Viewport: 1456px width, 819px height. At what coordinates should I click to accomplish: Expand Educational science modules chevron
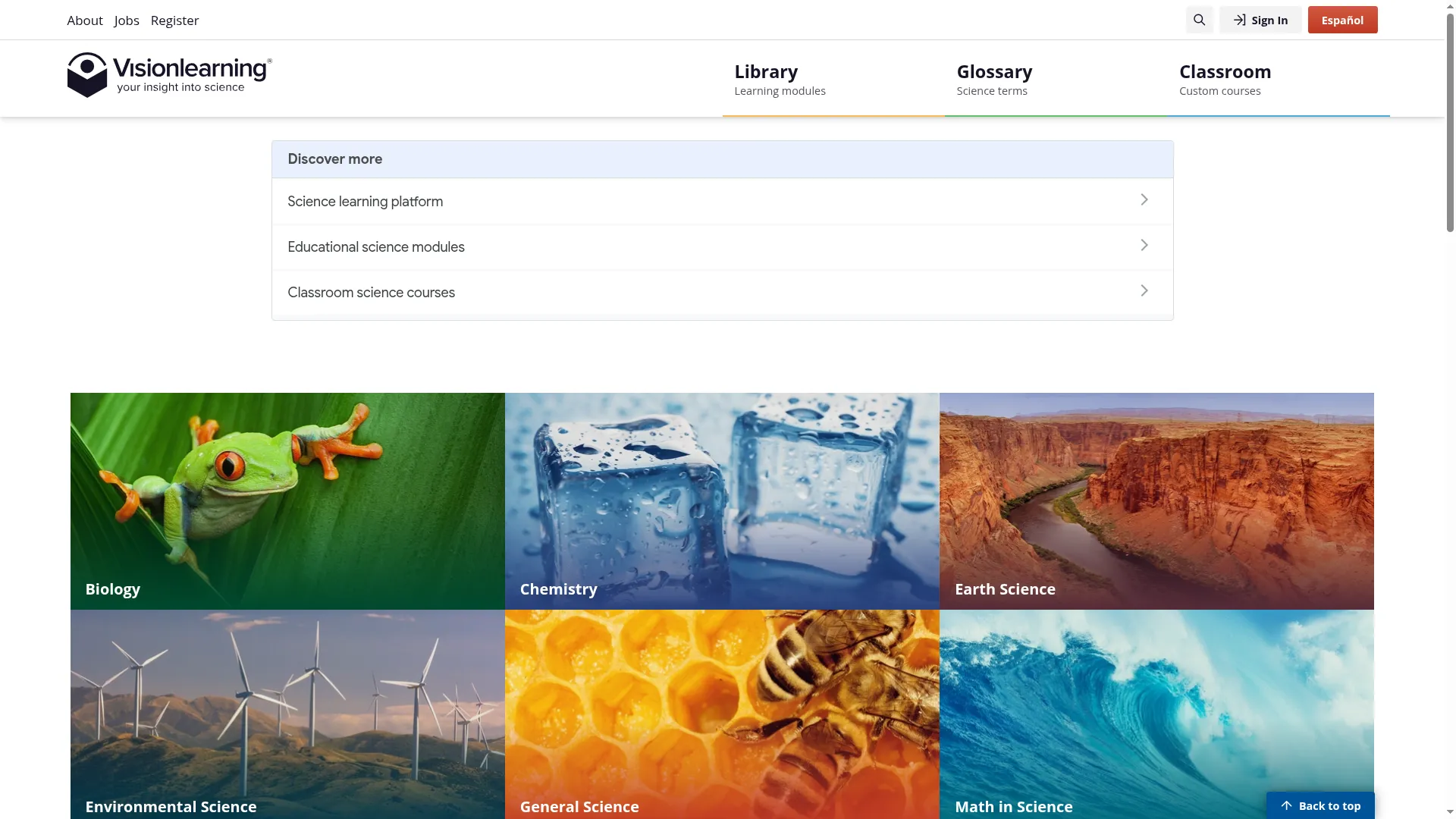1144,245
